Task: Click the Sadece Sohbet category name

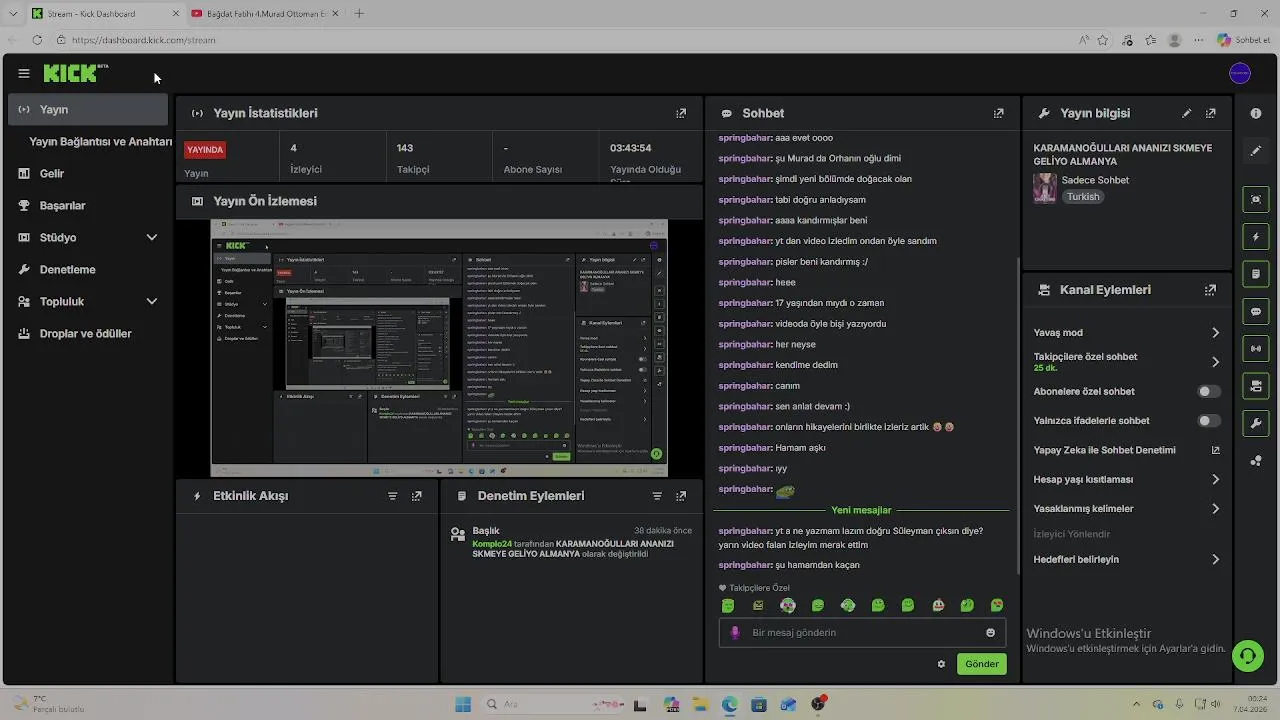Action: (x=1095, y=181)
